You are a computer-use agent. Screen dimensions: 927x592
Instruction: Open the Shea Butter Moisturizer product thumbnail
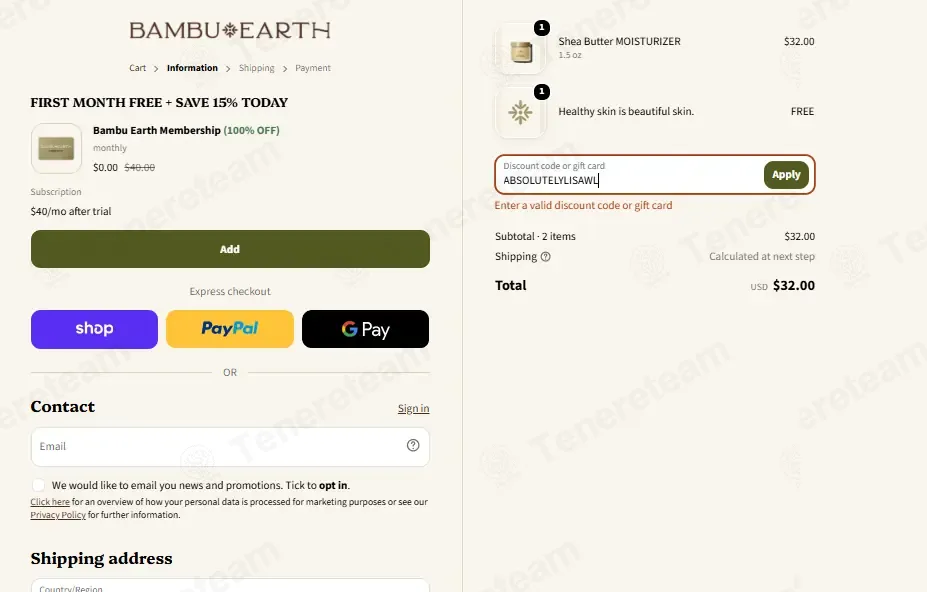coord(520,49)
